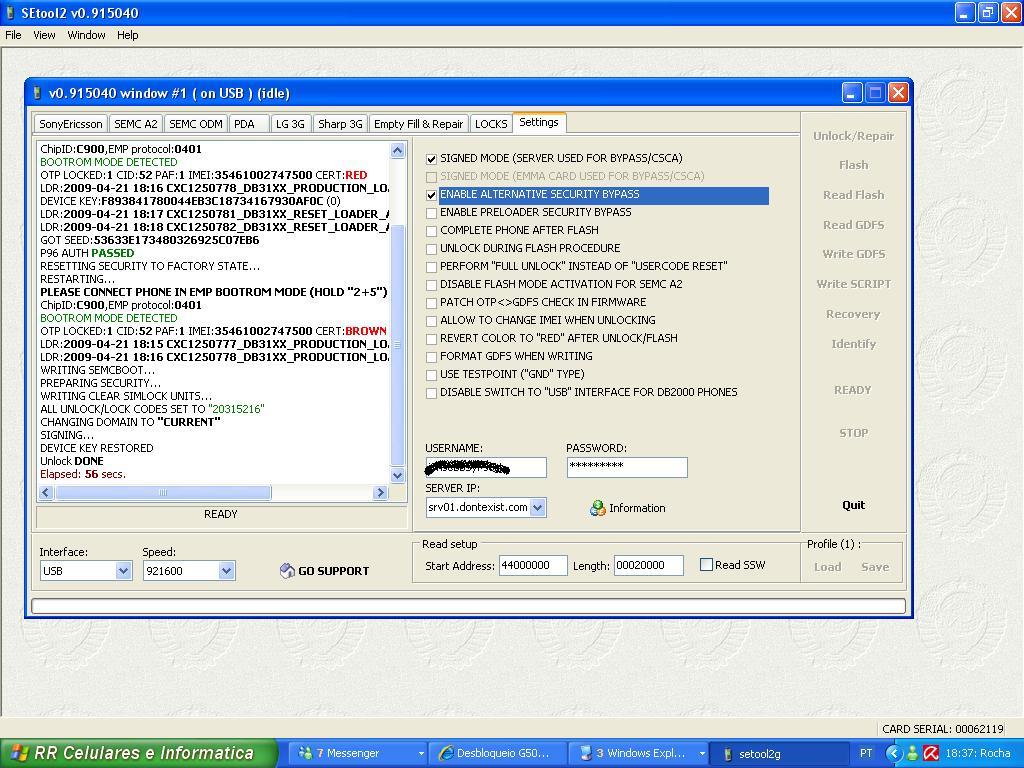Click the Unlock/Repair button
1024x768 pixels.
(853, 136)
